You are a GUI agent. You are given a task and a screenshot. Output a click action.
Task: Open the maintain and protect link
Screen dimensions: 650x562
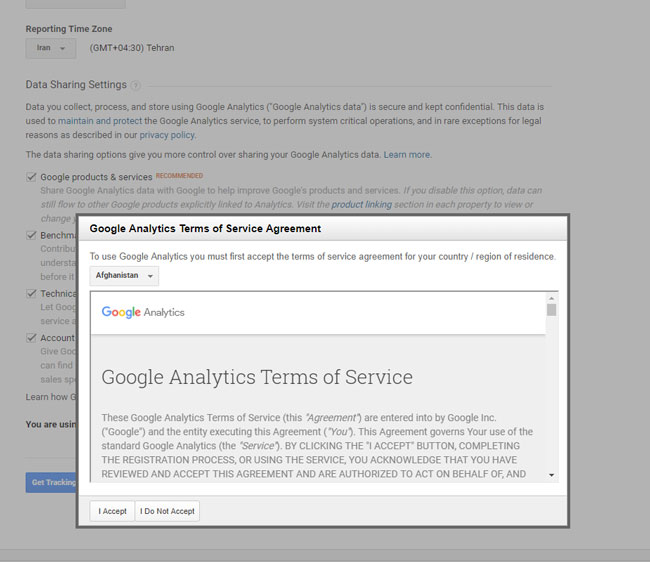(x=100, y=121)
